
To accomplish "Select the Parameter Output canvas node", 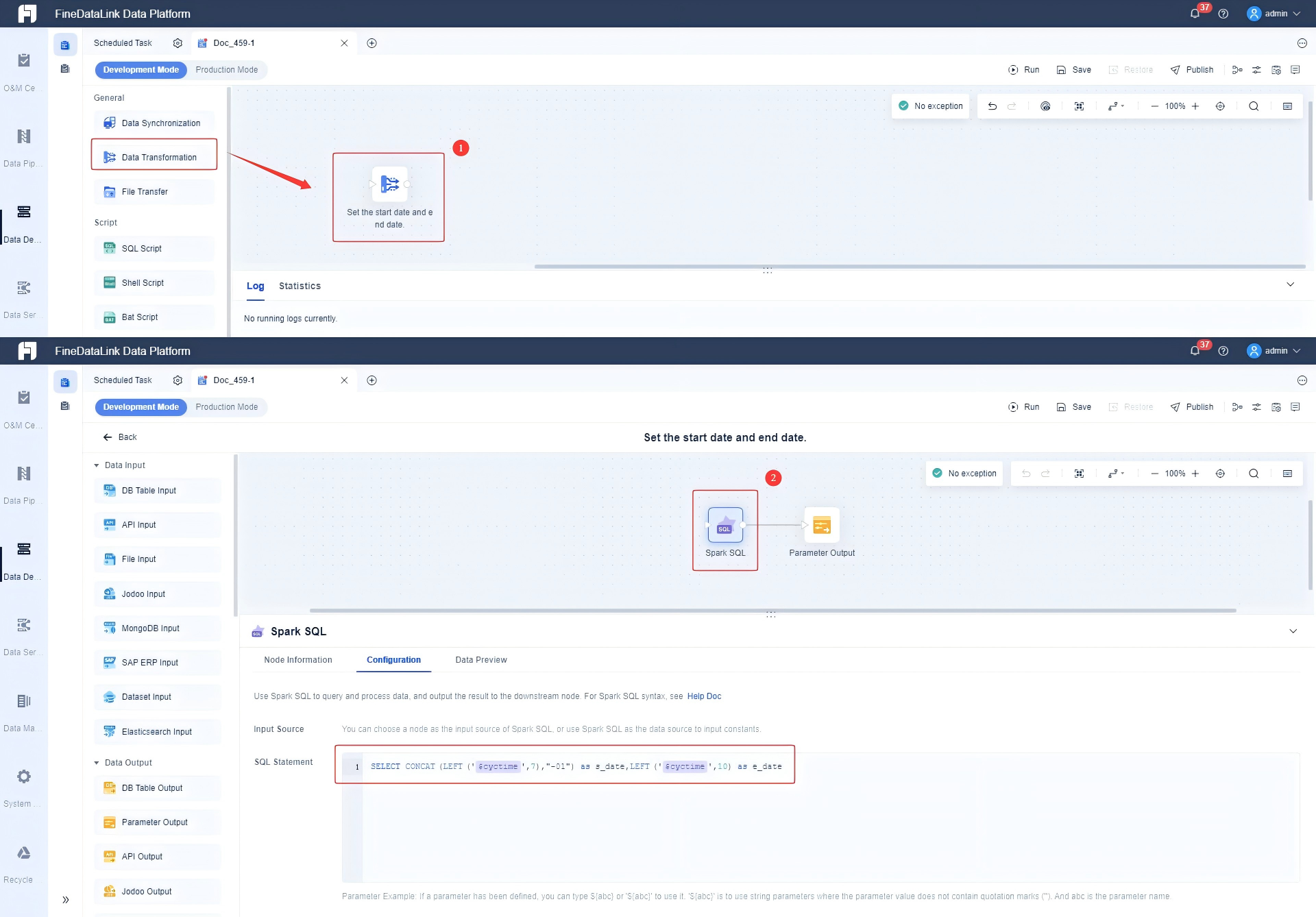I will 821,526.
